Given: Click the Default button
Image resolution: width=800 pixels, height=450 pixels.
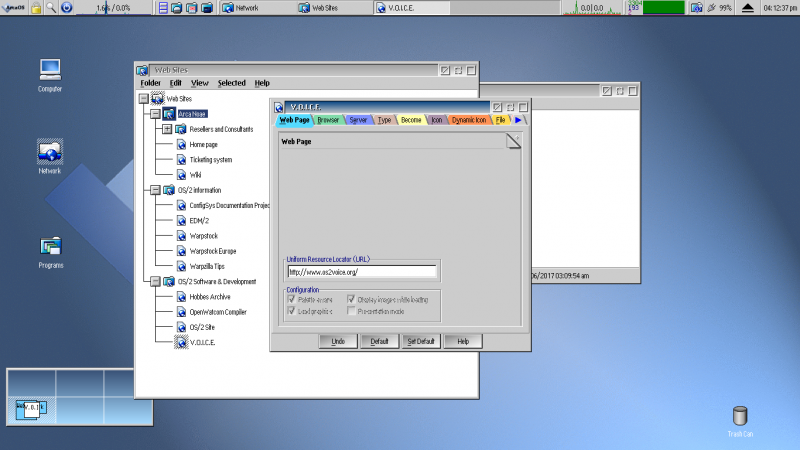Looking at the screenshot, I should [x=379, y=341].
